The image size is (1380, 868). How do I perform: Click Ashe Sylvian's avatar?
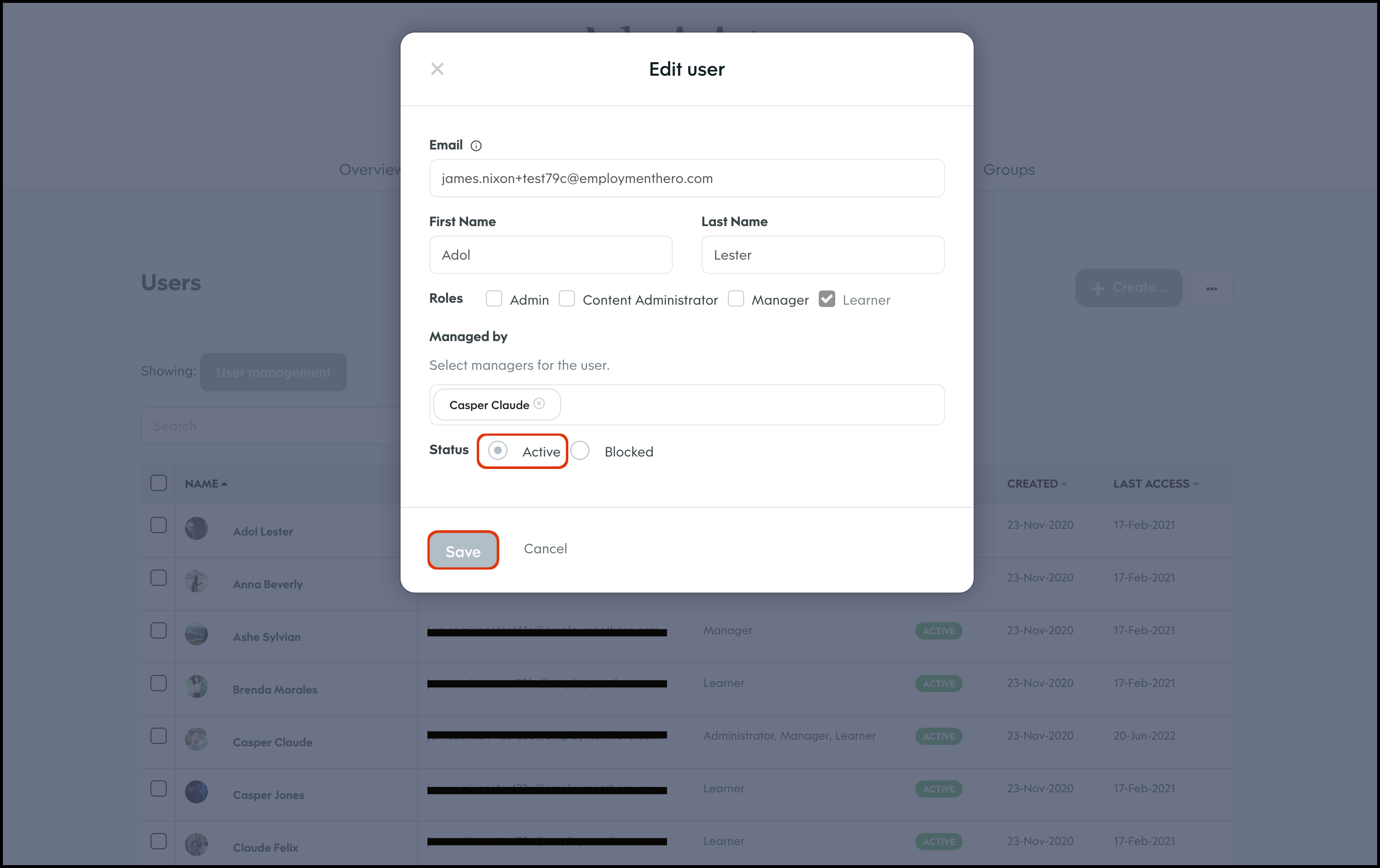[196, 634]
